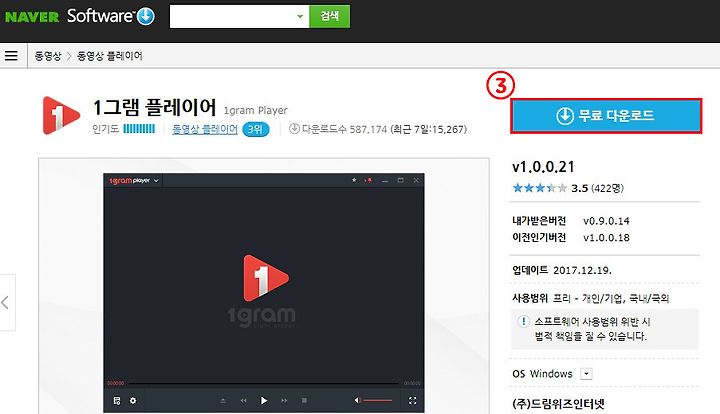Select the 1그램 플레이어 title text
This screenshot has height=414, width=720.
click(x=154, y=108)
